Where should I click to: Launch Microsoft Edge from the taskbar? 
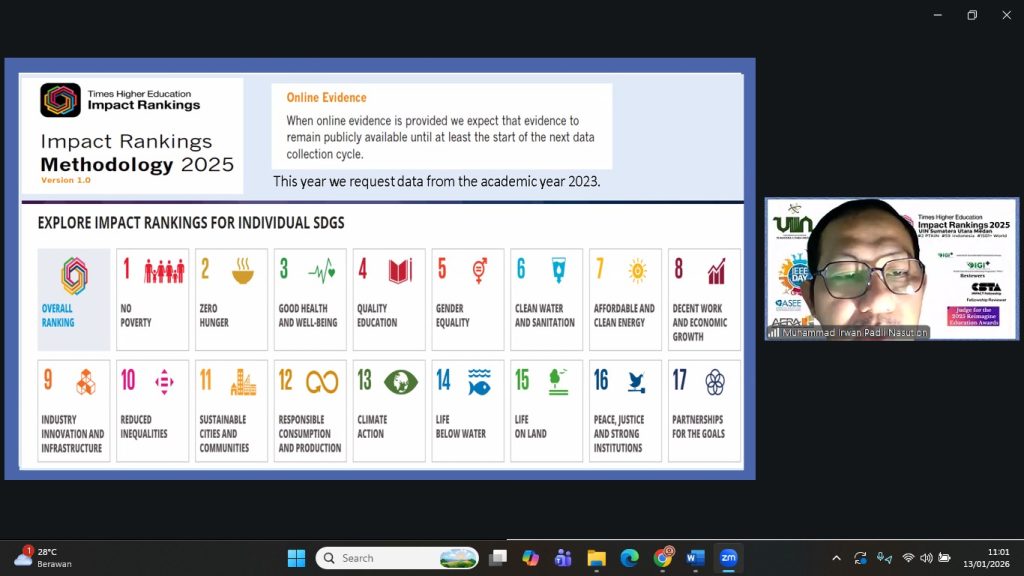[x=630, y=558]
